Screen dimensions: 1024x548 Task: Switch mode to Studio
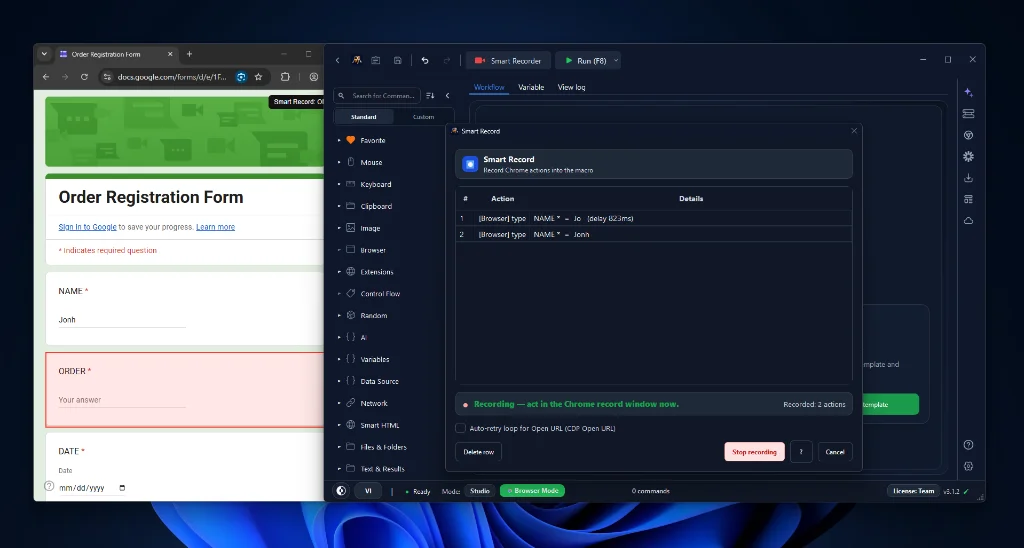(x=479, y=491)
